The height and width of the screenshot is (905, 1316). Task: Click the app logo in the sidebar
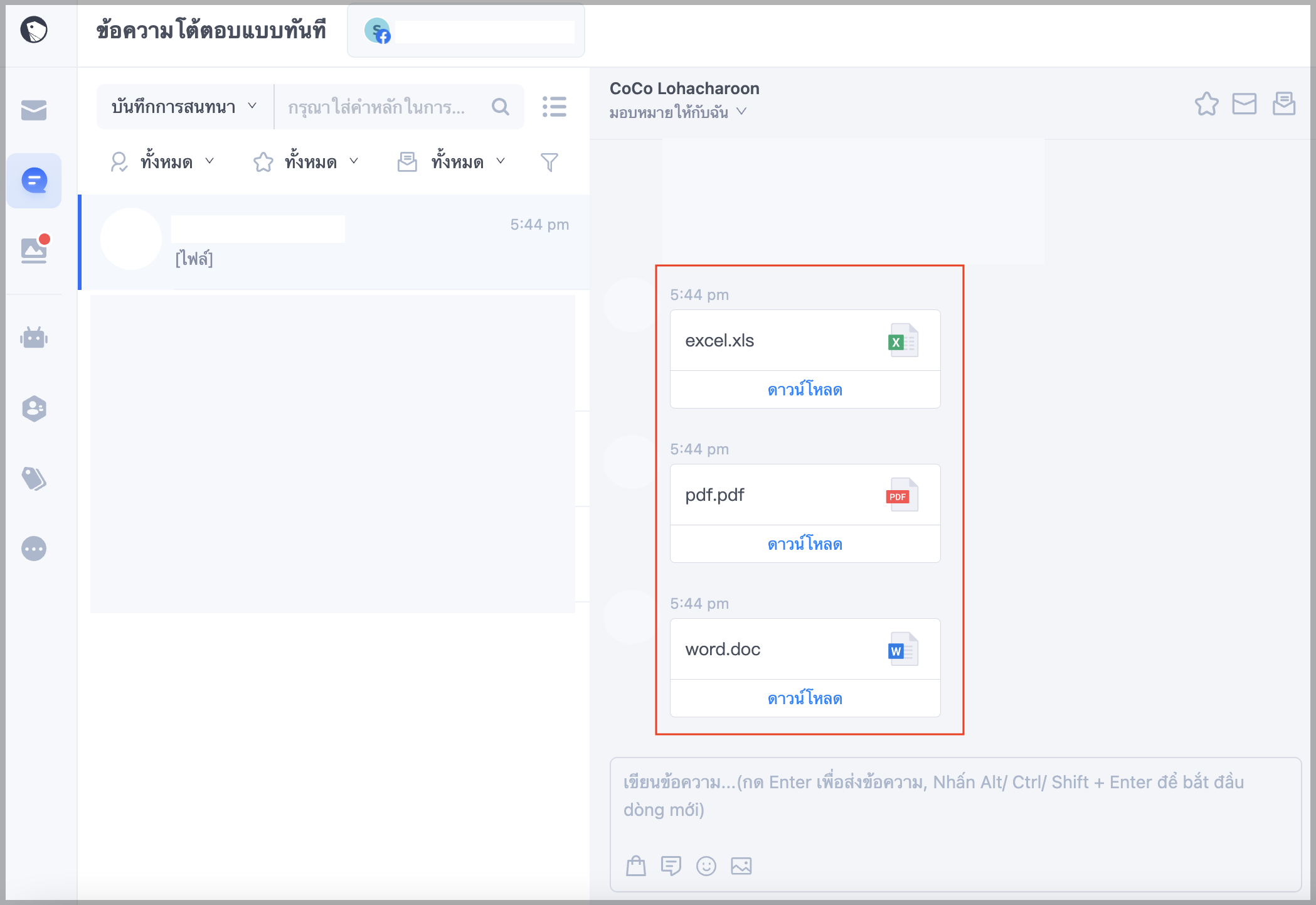point(34,29)
